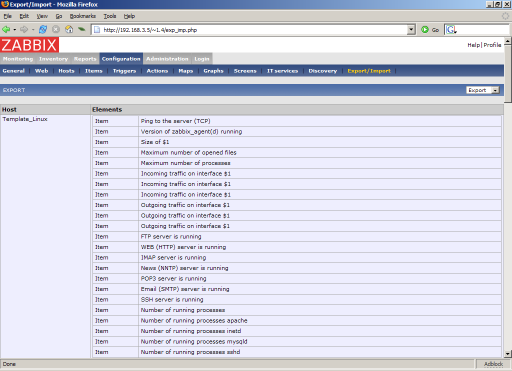Click the Google search engine icon
Image resolution: width=512 pixels, height=371 pixels.
tap(451, 30)
